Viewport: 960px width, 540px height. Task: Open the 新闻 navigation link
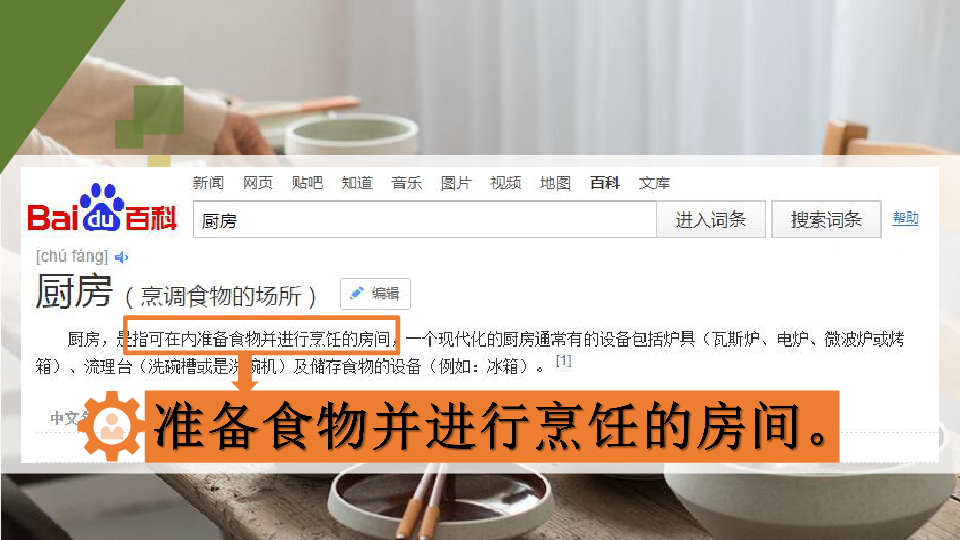pos(208,182)
